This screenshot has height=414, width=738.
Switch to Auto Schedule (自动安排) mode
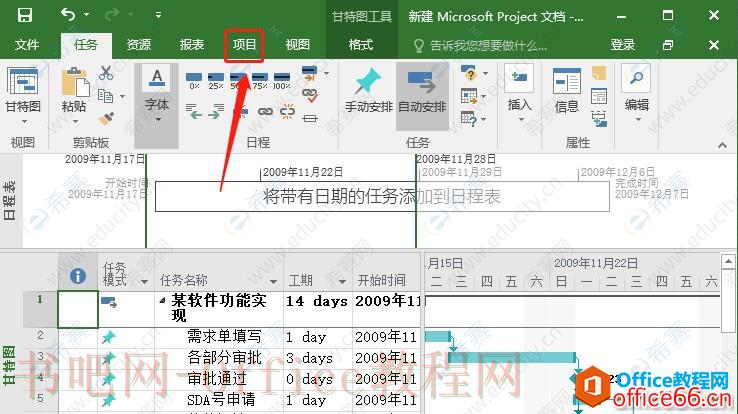(x=422, y=97)
